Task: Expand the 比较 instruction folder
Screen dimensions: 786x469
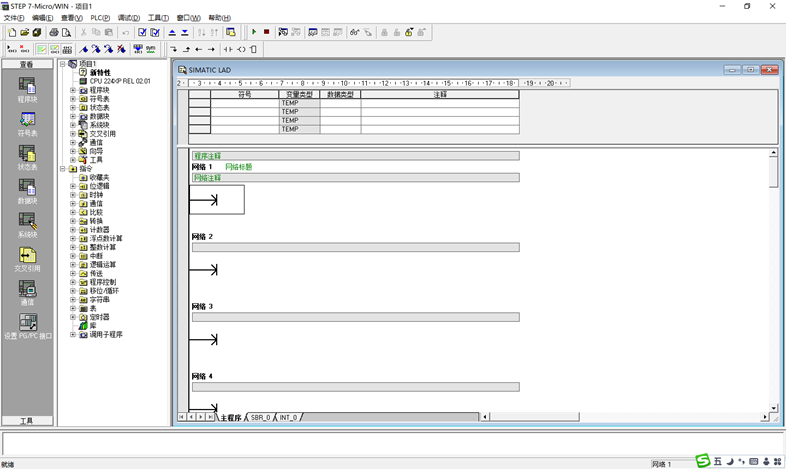Action: tap(73, 212)
